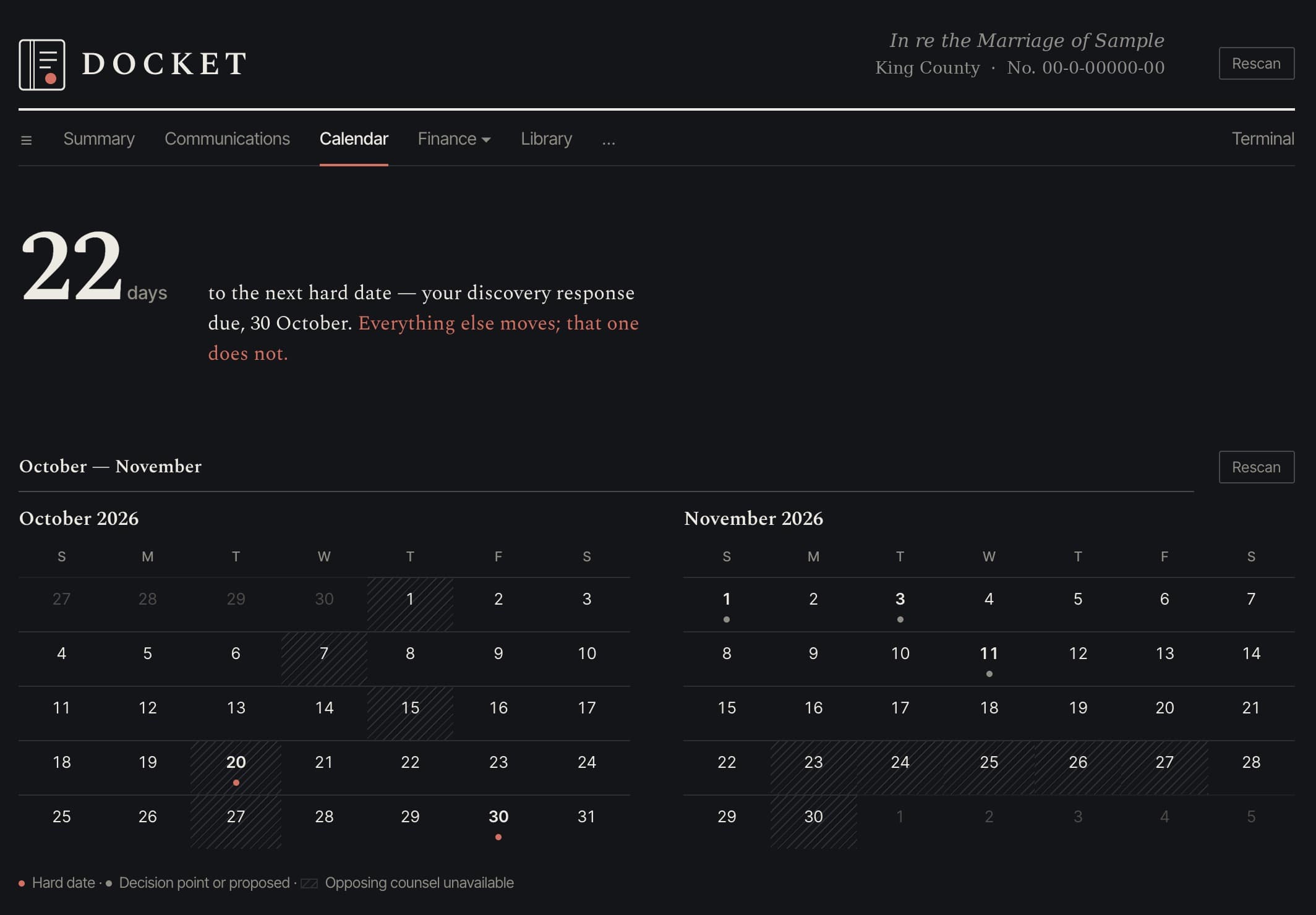Click Rescan beside October — November heading
The image size is (1316, 915).
(1256, 467)
